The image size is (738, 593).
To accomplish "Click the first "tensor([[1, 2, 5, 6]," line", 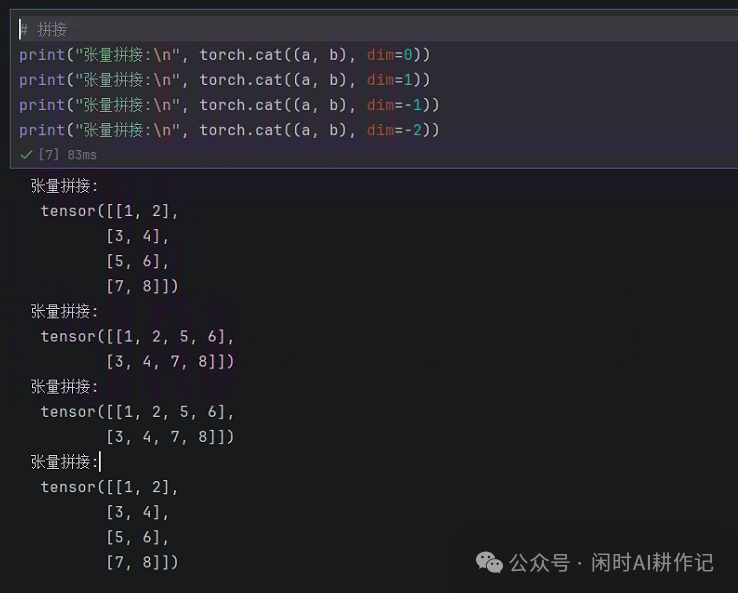I will [137, 337].
